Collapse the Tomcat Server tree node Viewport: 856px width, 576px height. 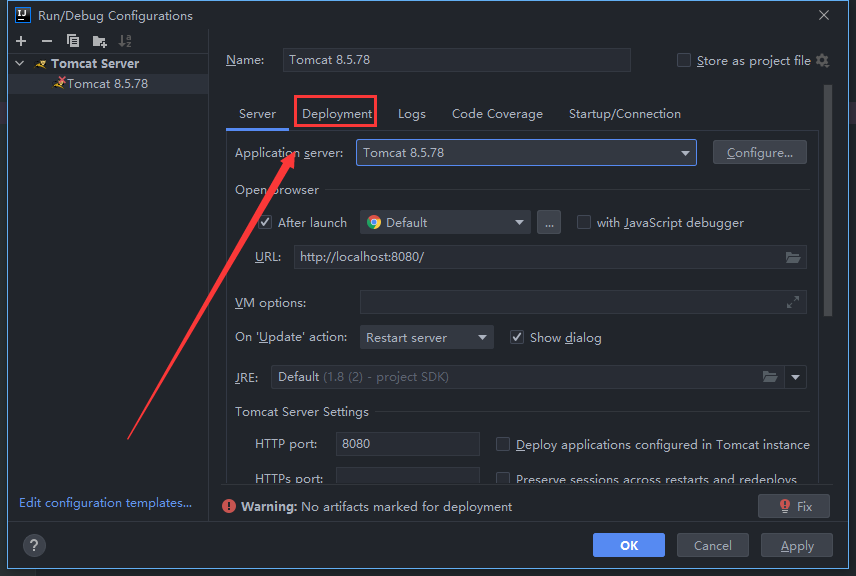(20, 63)
